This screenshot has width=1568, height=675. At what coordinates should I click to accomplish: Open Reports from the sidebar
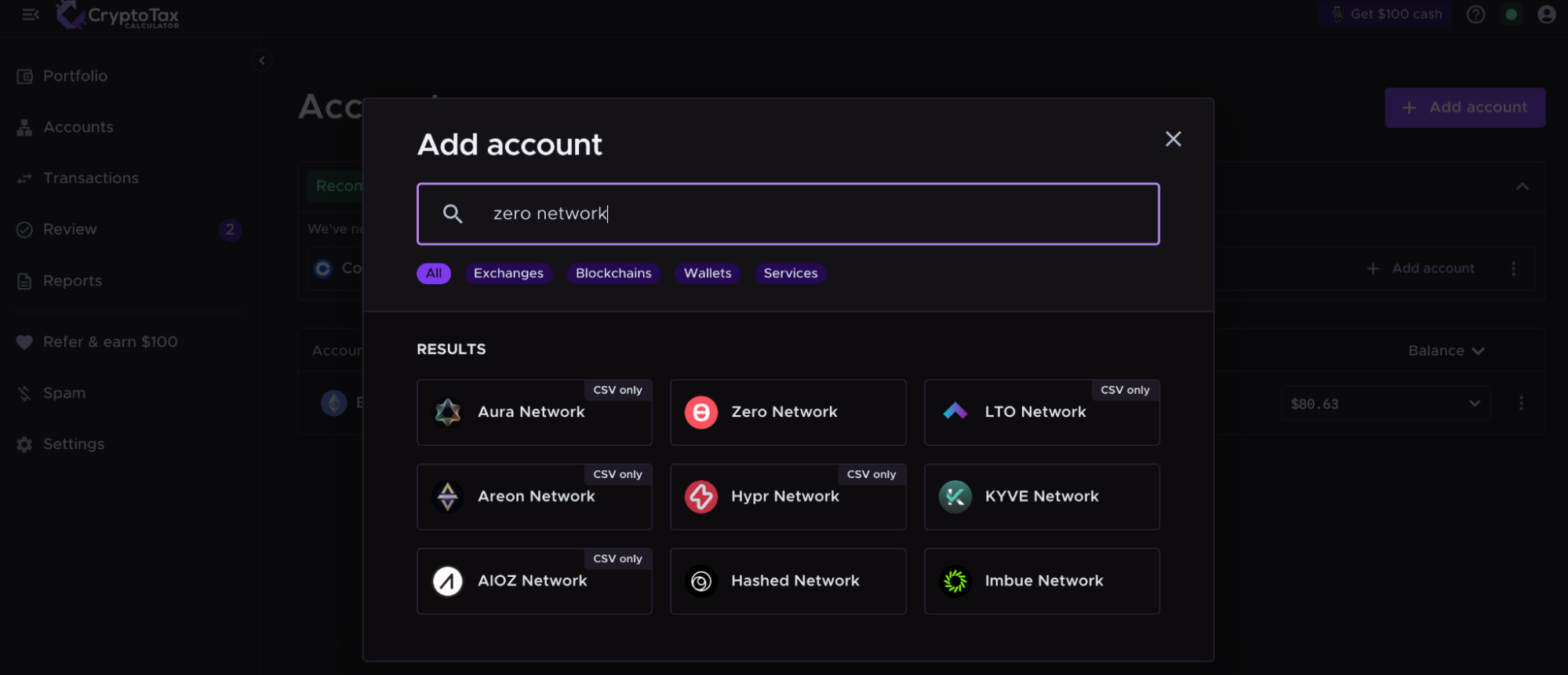72,281
